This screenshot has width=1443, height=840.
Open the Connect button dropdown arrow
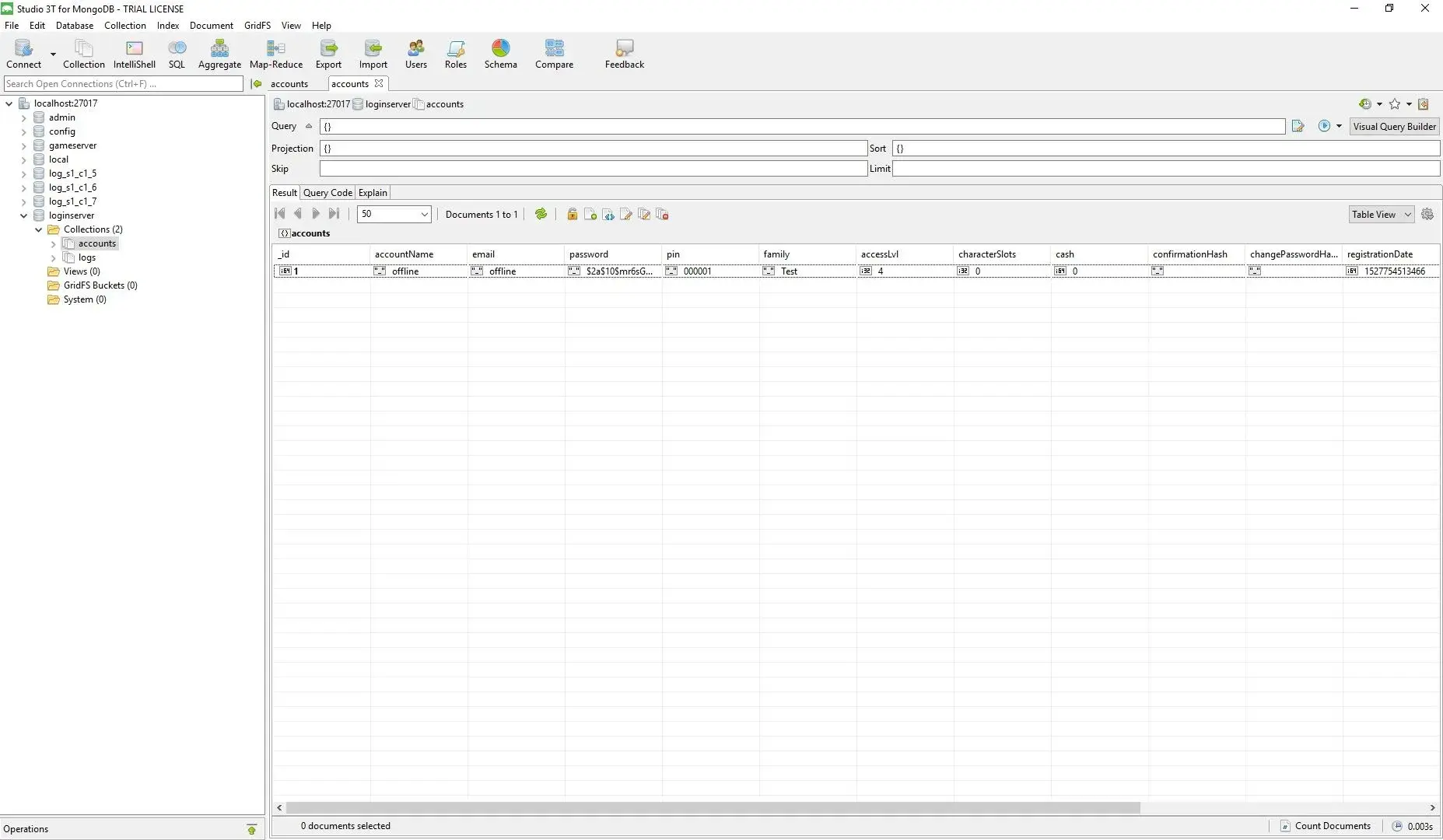[x=53, y=54]
